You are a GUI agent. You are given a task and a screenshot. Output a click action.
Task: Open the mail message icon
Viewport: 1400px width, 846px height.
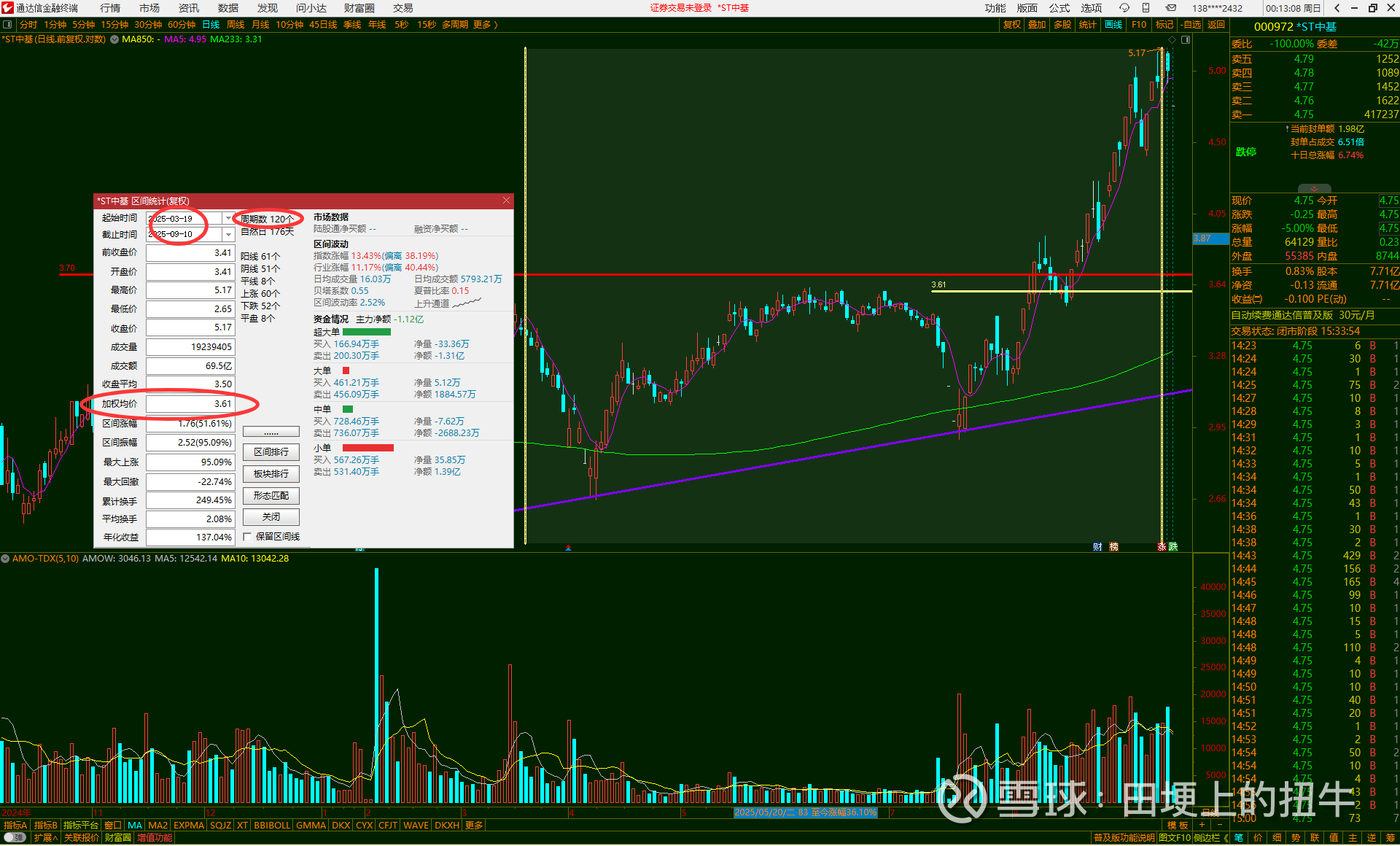(1170, 8)
